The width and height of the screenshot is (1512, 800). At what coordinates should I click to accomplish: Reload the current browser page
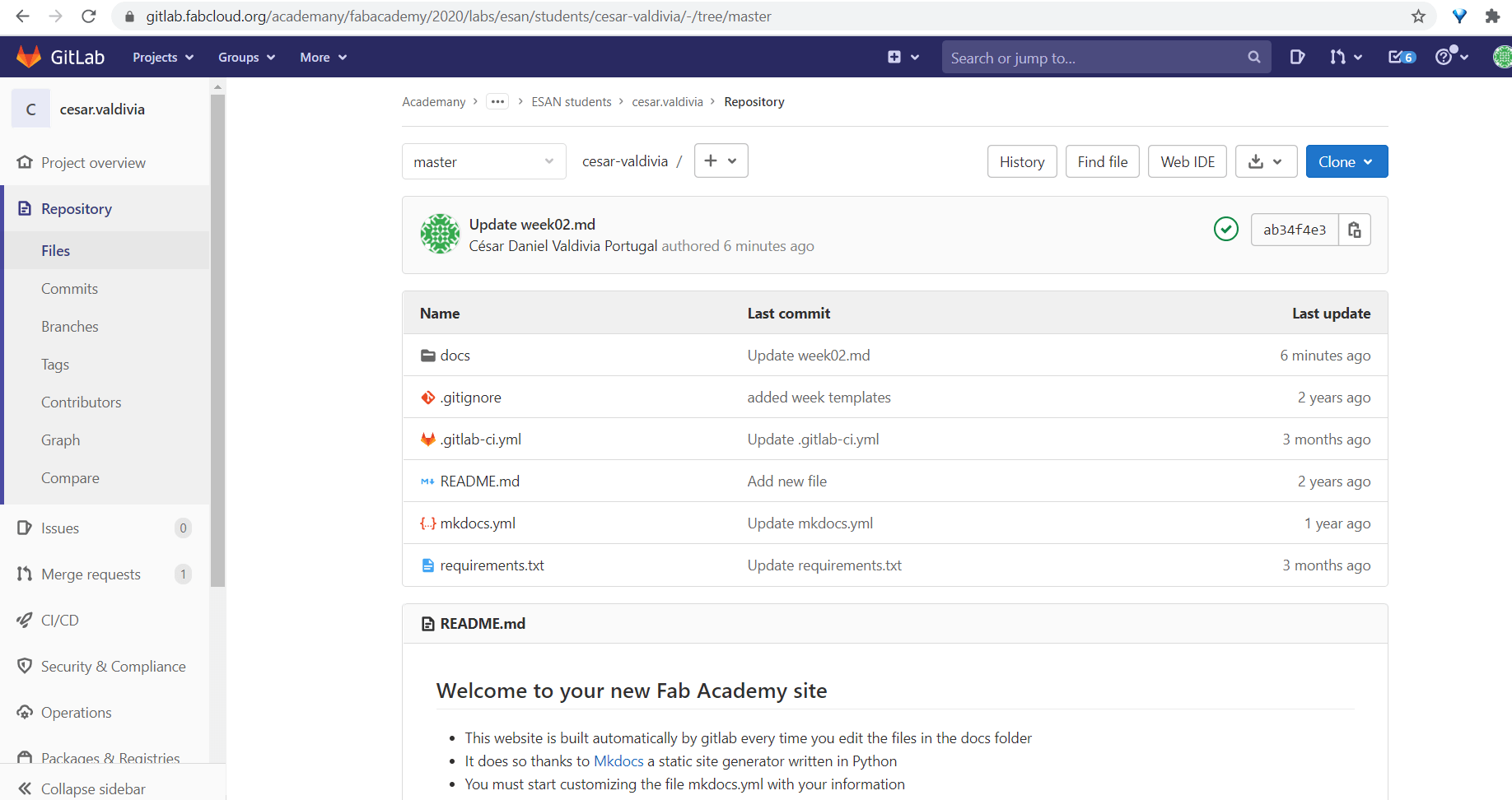point(89,16)
